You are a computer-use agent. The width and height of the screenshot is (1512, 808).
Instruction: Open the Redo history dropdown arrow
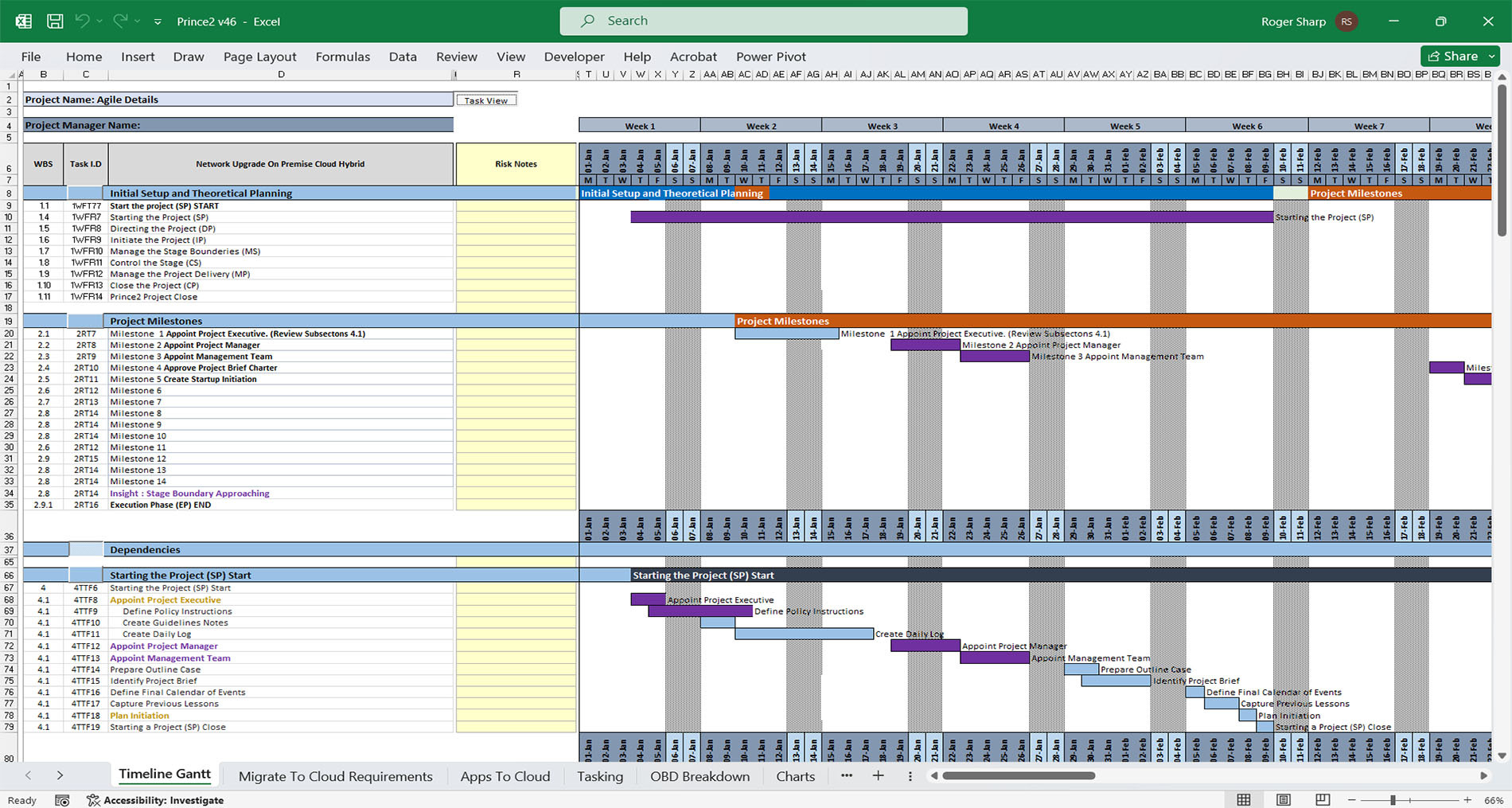[138, 21]
